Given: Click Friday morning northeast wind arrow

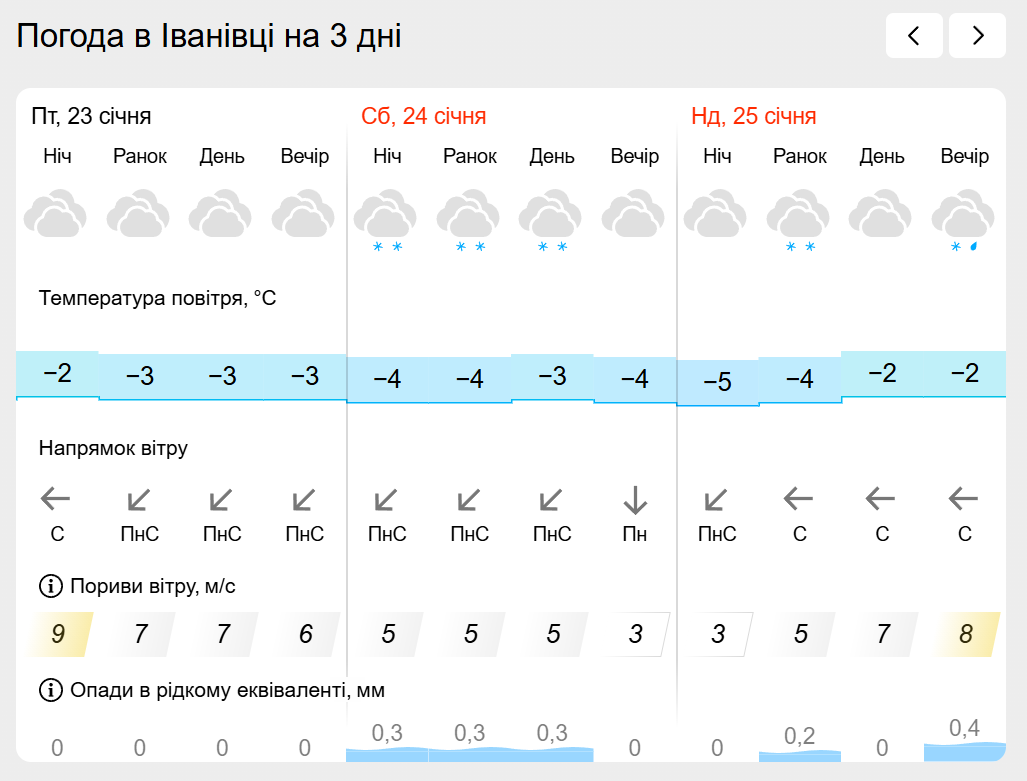Looking at the screenshot, I should (x=139, y=498).
